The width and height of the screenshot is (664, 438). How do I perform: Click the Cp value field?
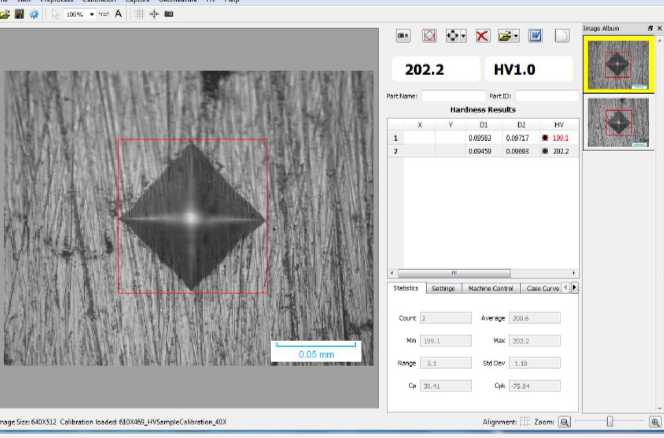click(445, 386)
